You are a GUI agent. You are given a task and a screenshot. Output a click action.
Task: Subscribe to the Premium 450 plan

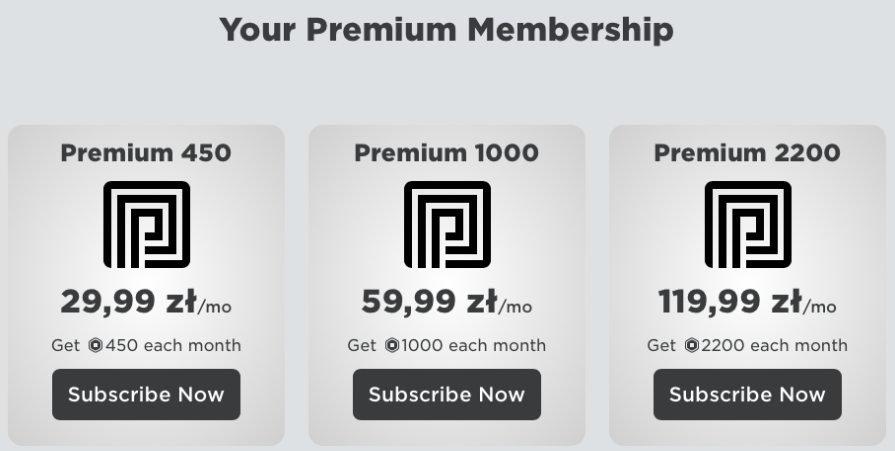pos(146,394)
